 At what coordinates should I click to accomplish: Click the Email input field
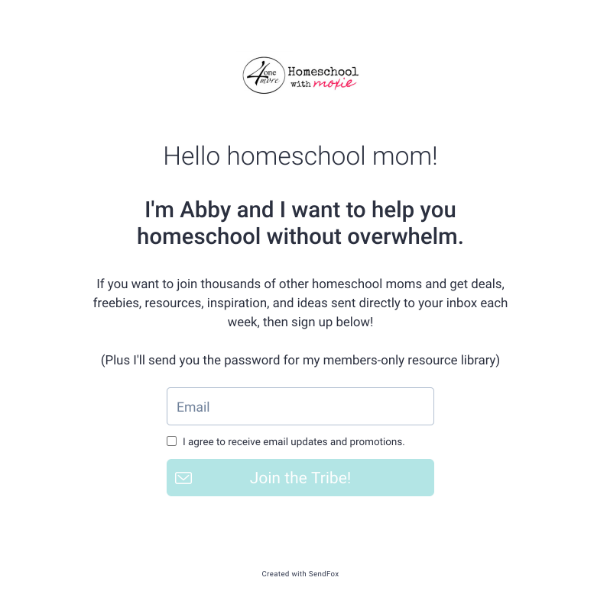(x=300, y=406)
